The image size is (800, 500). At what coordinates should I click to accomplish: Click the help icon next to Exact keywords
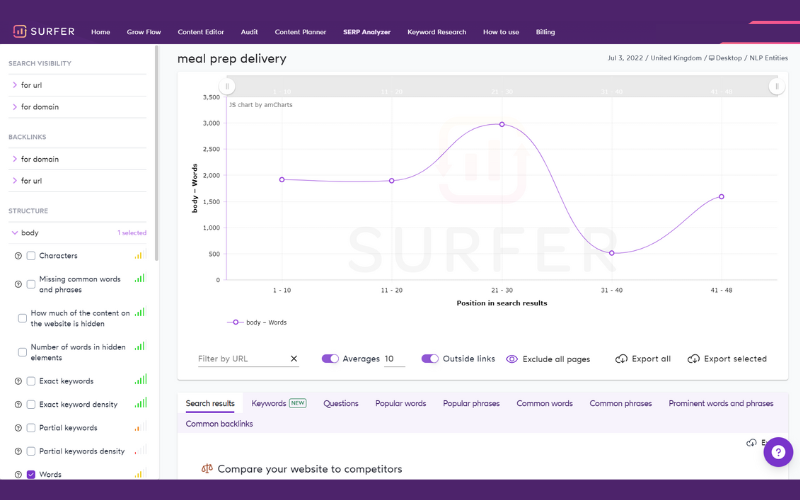(x=18, y=381)
